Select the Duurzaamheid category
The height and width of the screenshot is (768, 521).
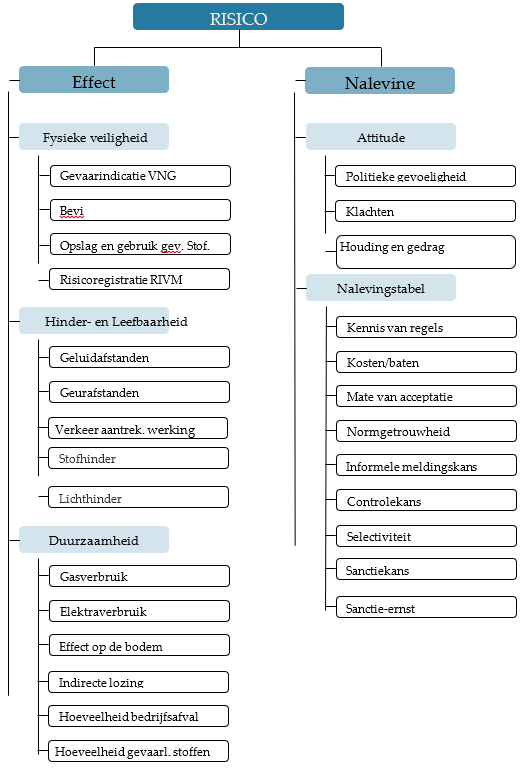coord(94,540)
